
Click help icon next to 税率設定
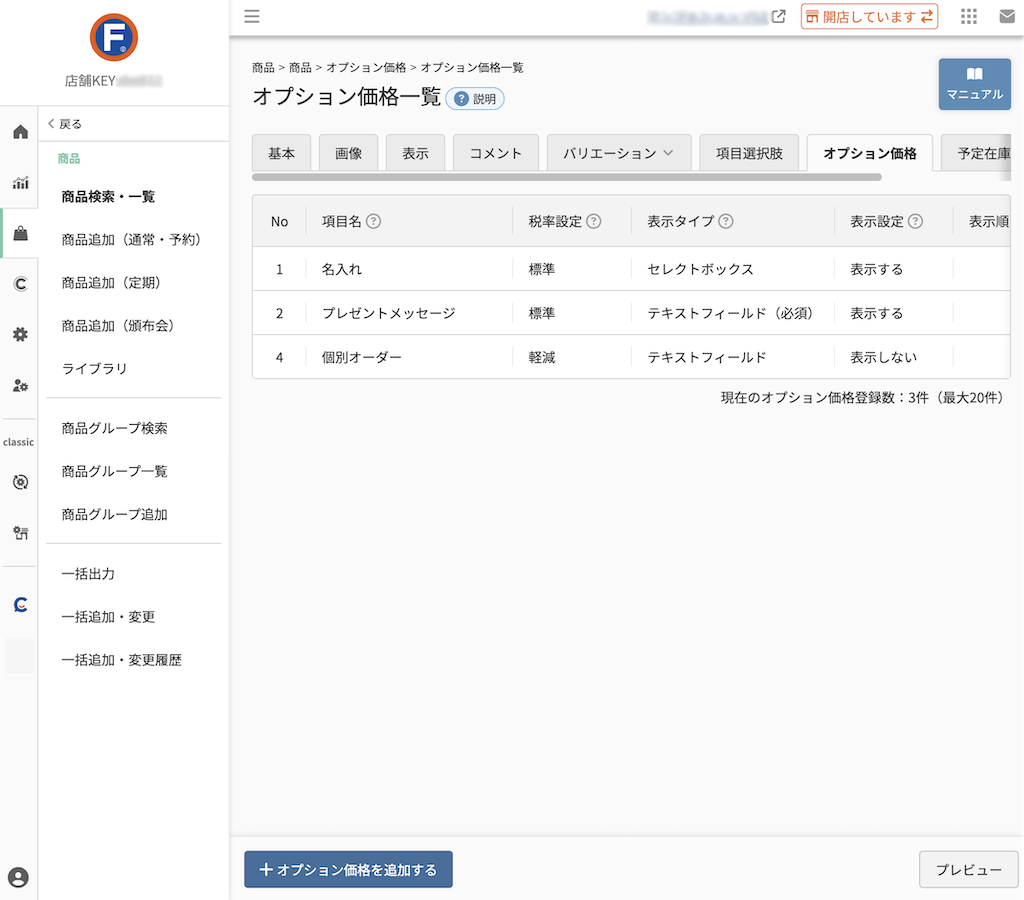point(594,221)
